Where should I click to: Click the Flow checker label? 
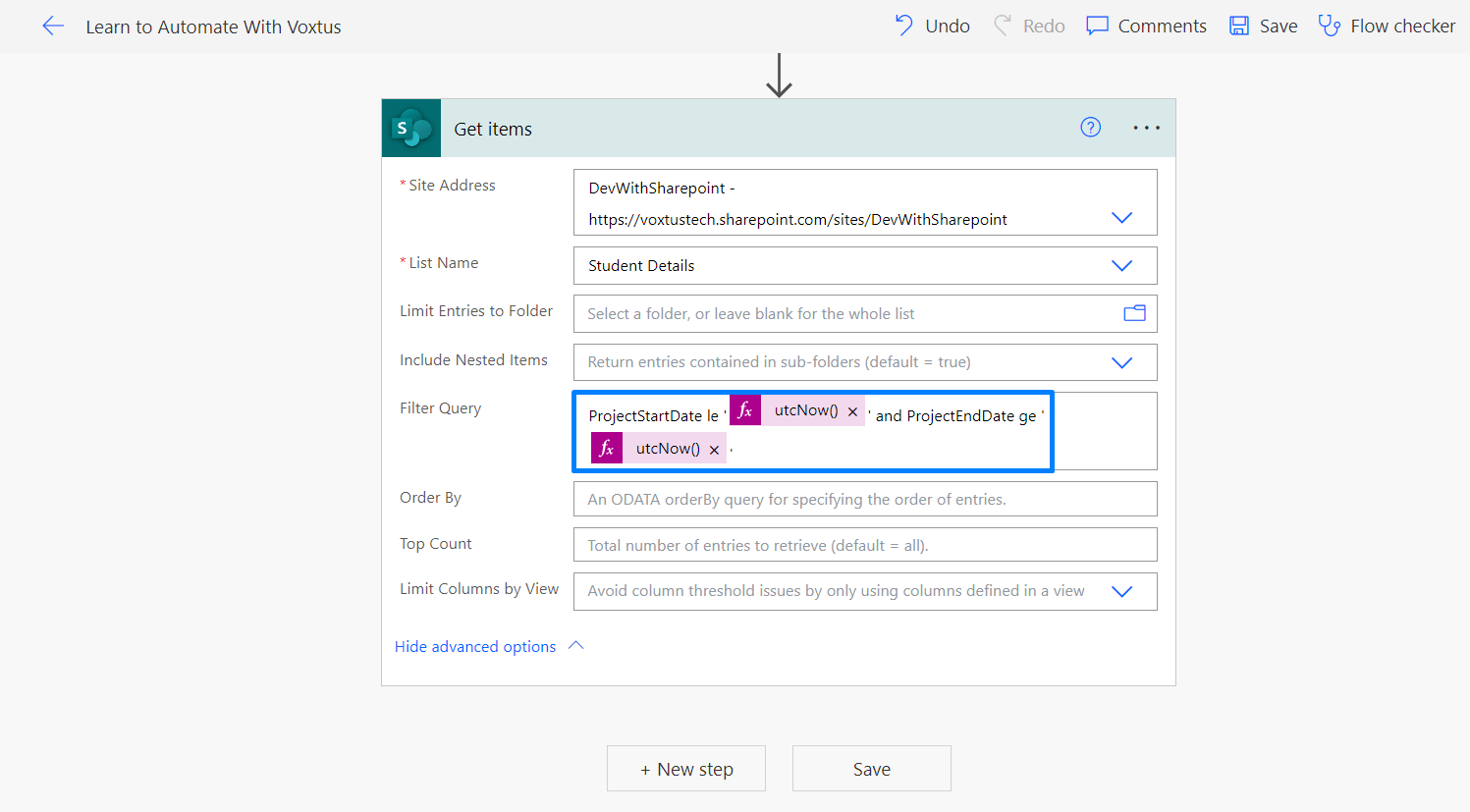tap(1402, 26)
